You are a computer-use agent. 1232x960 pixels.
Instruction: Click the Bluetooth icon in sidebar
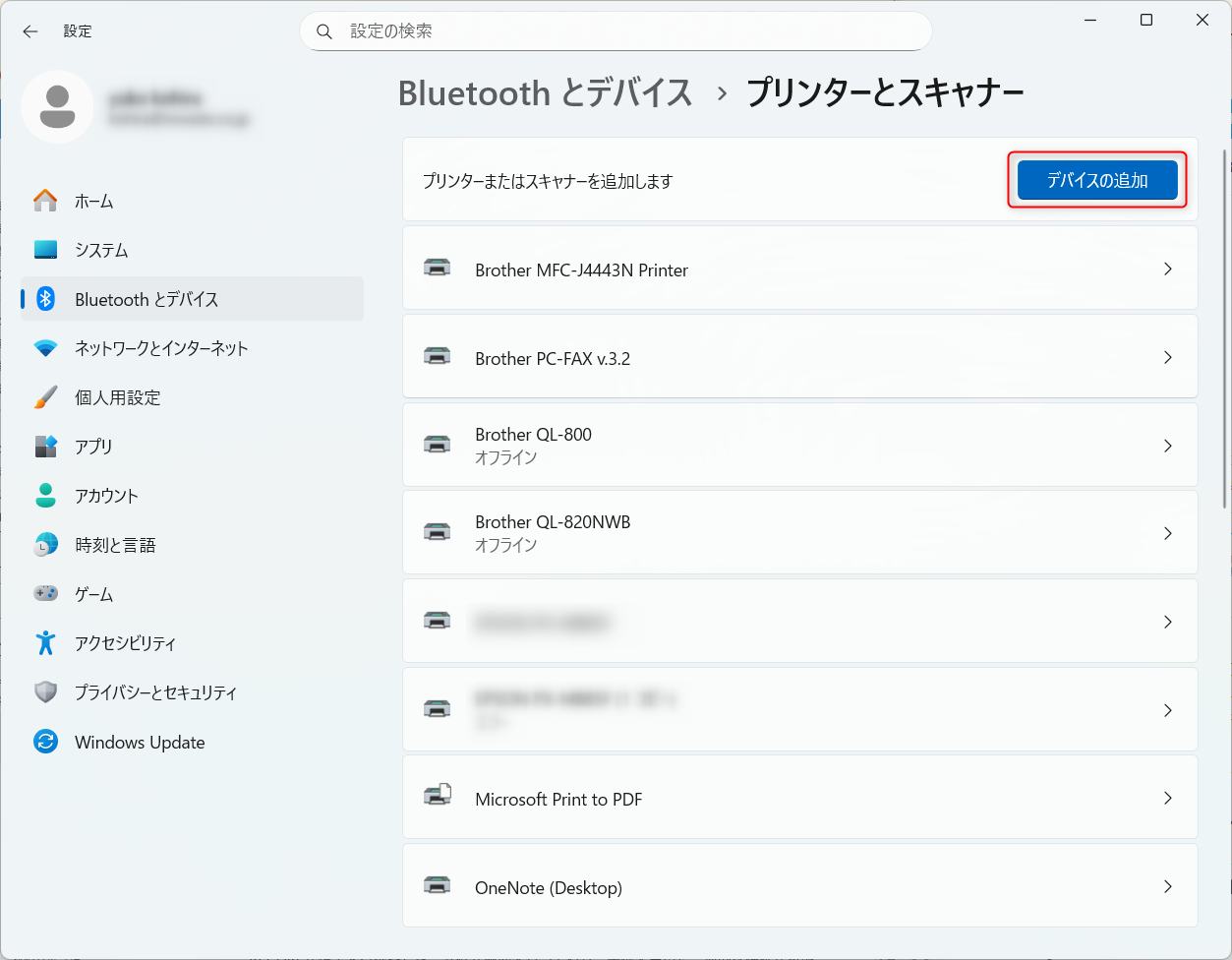(x=45, y=299)
